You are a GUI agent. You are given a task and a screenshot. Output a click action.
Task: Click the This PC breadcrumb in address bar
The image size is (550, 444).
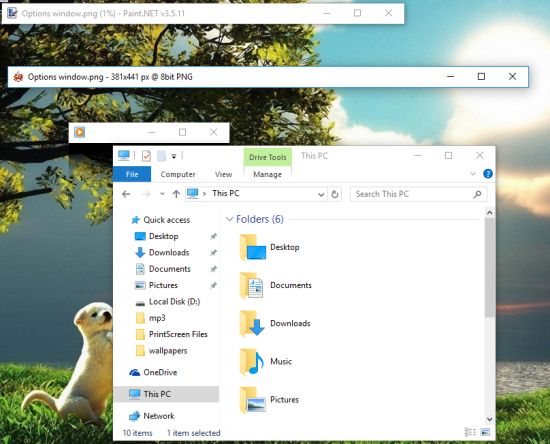pos(226,193)
